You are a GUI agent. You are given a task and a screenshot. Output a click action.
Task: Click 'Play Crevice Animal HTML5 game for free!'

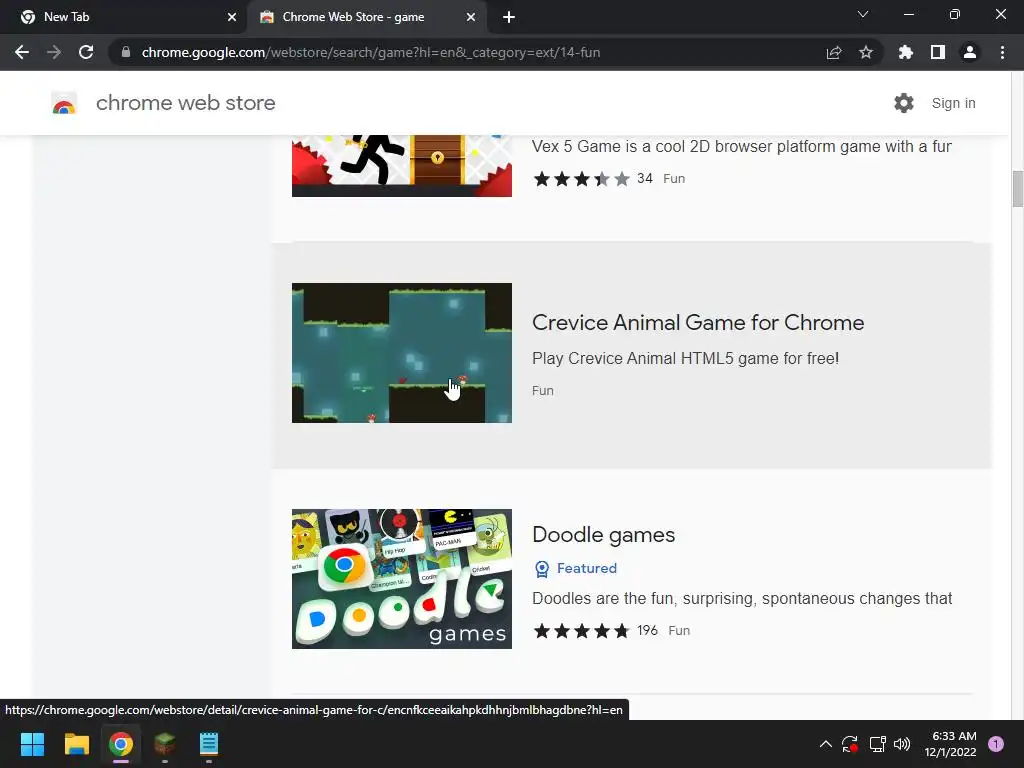pos(686,359)
